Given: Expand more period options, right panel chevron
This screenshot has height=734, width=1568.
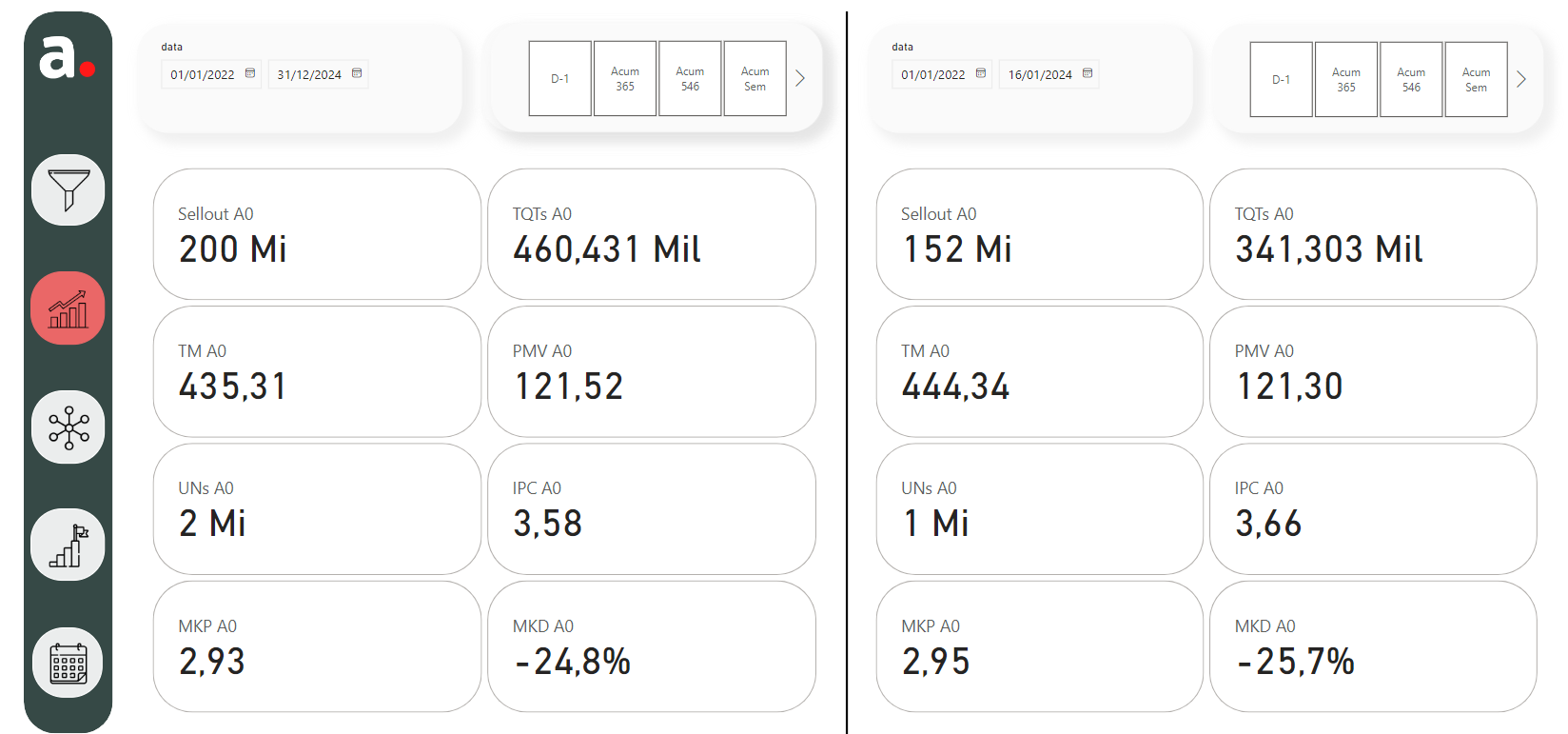Looking at the screenshot, I should click(x=1521, y=79).
